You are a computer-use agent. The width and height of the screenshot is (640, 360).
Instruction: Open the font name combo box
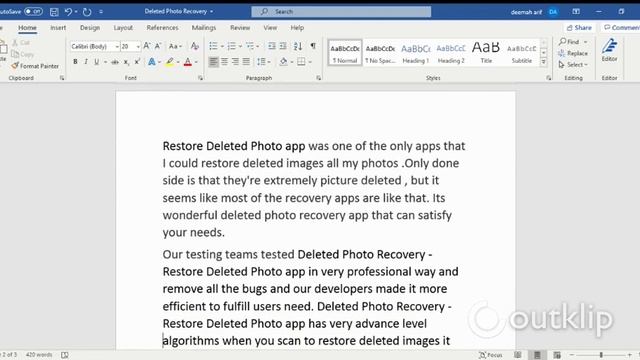[95, 47]
